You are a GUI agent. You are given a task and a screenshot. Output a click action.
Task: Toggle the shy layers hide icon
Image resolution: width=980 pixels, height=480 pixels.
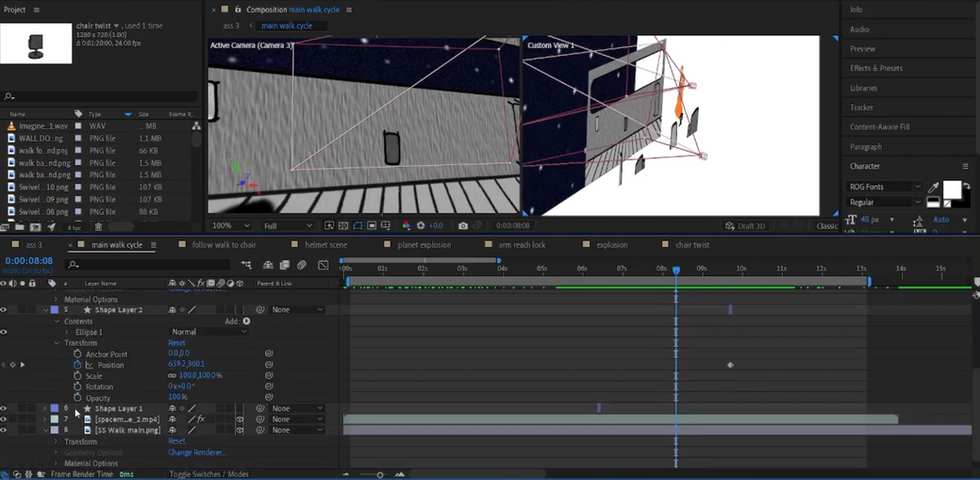point(268,265)
